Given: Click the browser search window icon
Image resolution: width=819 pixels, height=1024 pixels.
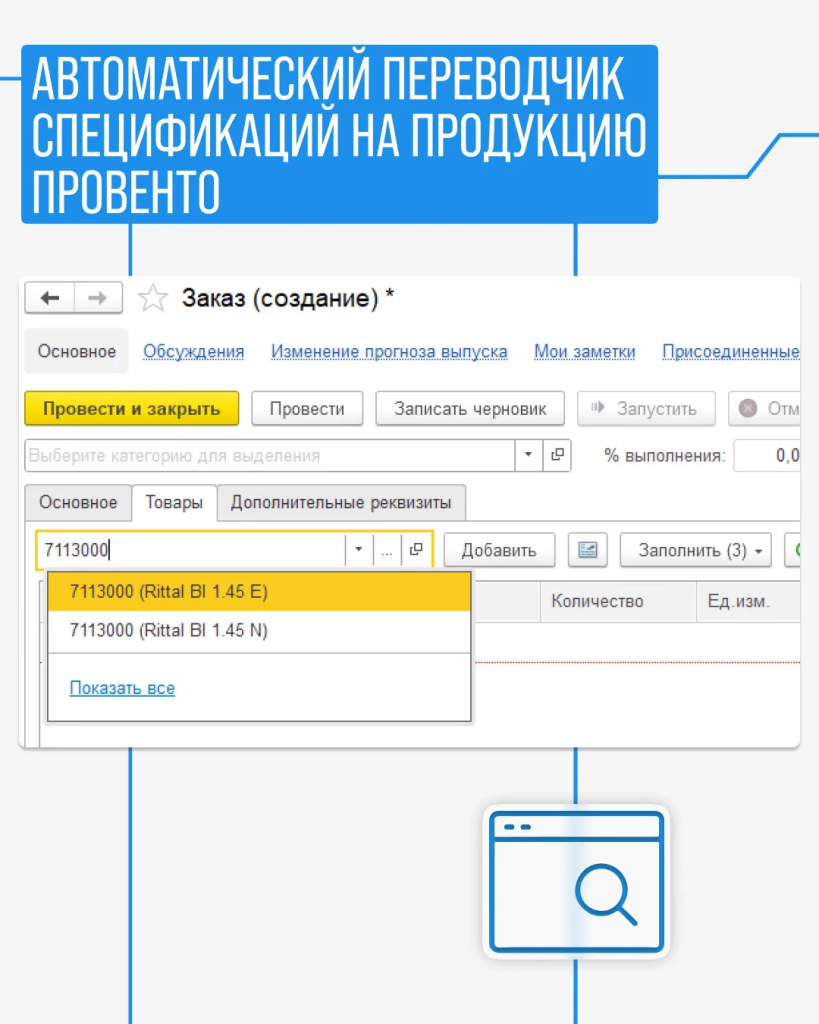Looking at the screenshot, I should tap(576, 881).
